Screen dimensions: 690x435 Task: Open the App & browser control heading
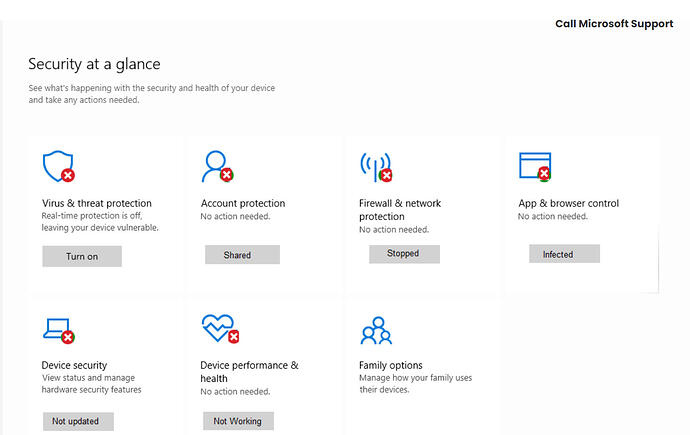569,203
